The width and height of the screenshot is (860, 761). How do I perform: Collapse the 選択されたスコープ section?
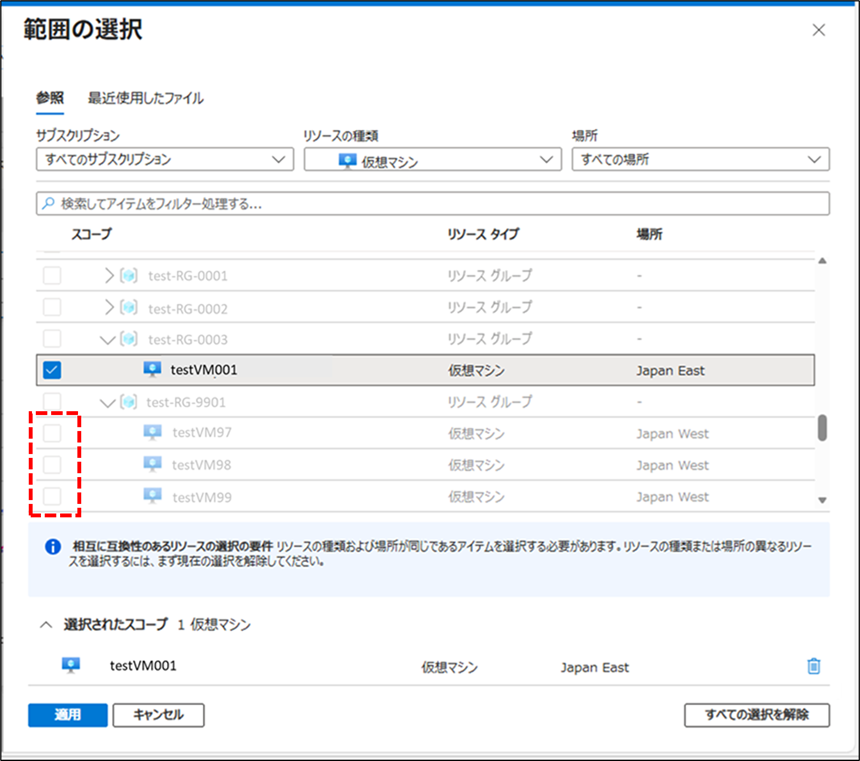pyautogui.click(x=45, y=624)
